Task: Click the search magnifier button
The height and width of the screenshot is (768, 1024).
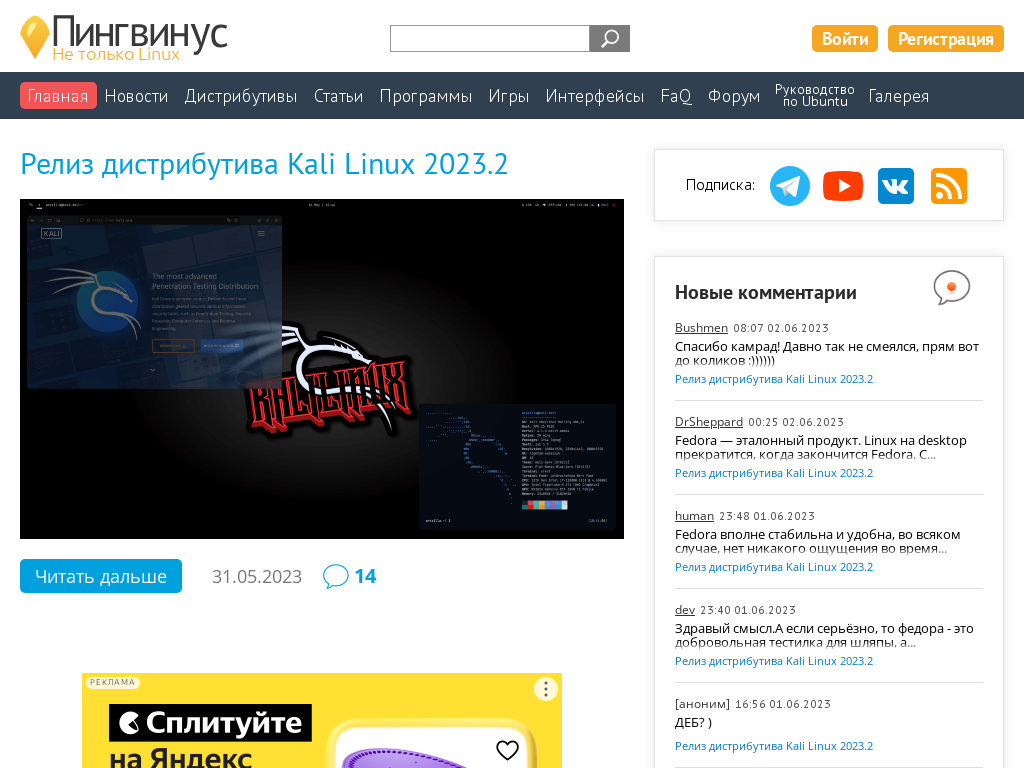Action: [609, 39]
